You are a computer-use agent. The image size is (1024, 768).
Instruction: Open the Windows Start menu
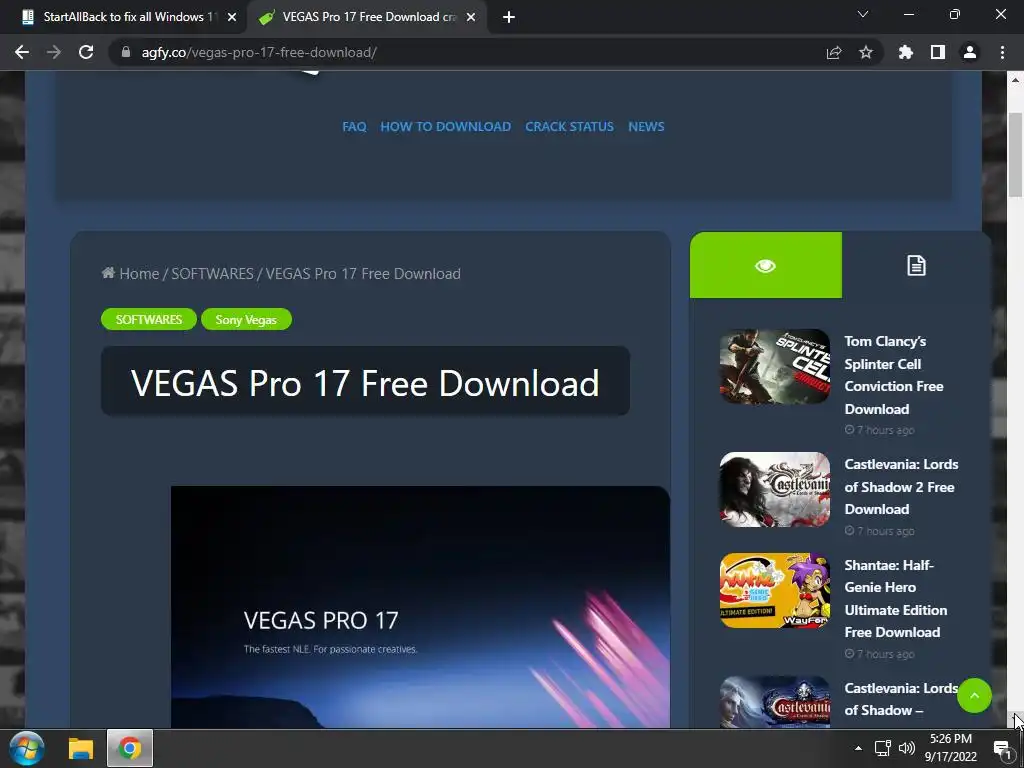[x=27, y=748]
